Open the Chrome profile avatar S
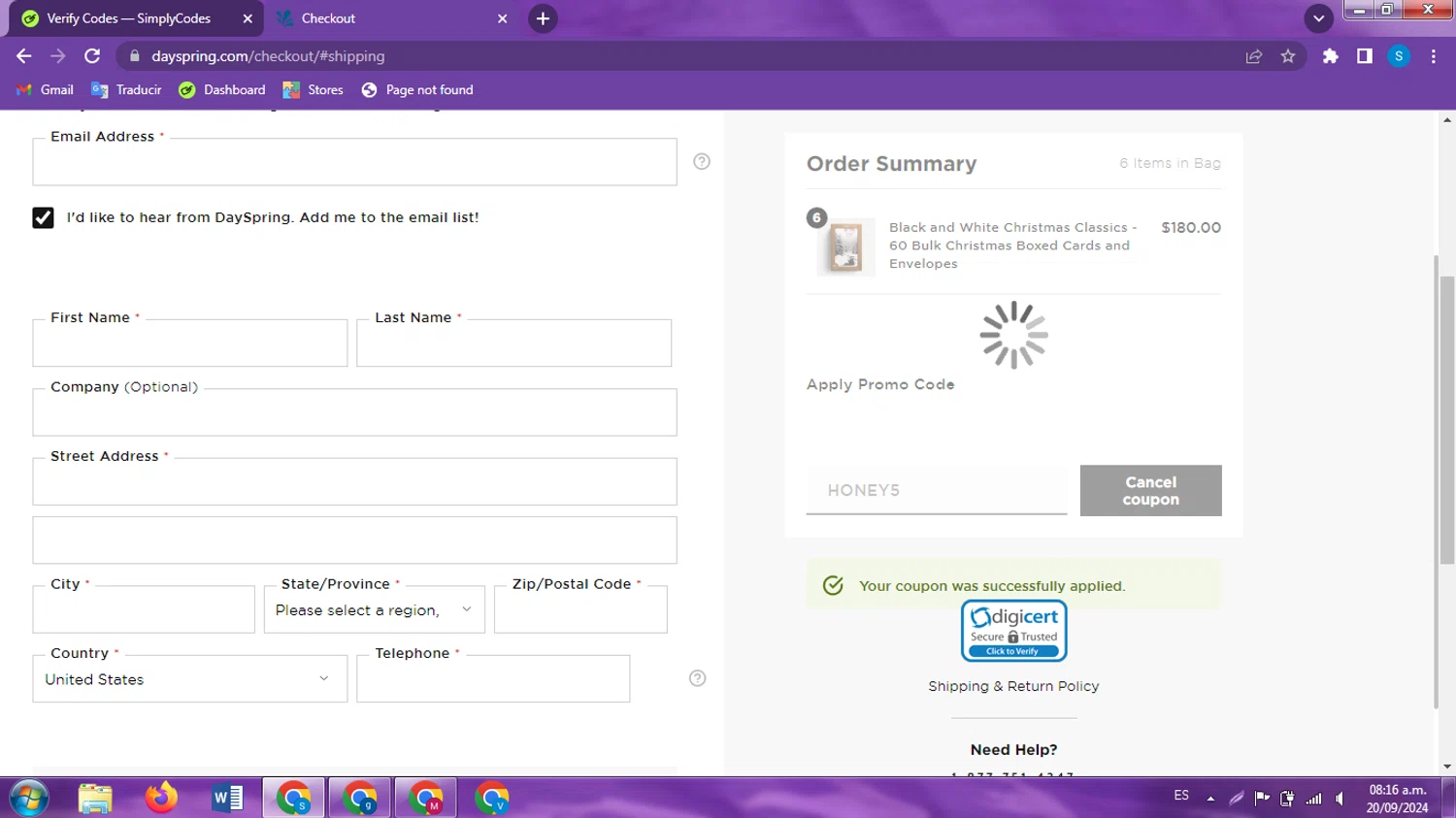The width and height of the screenshot is (1456, 818). [x=1399, y=56]
